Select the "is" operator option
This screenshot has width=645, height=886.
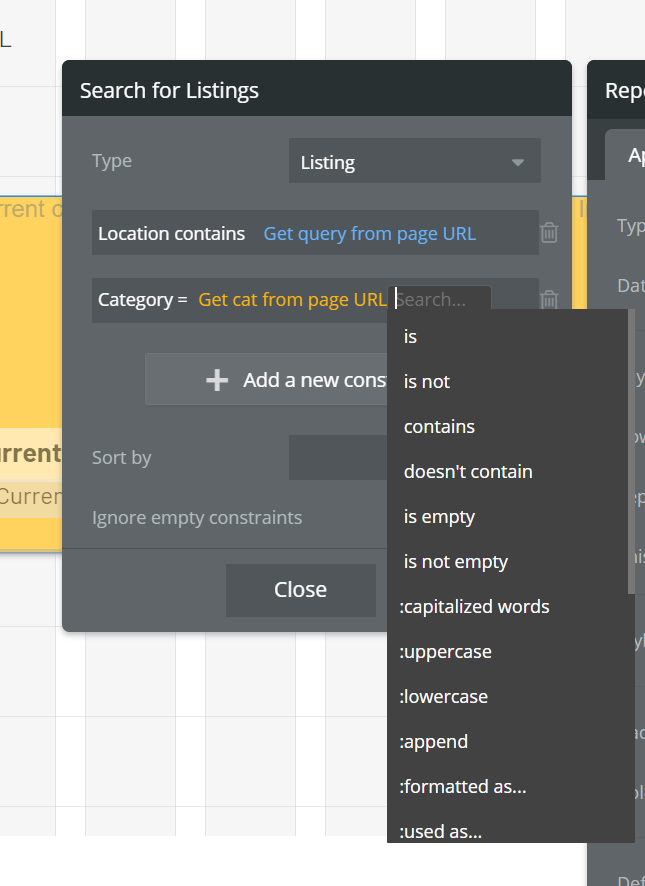[410, 337]
